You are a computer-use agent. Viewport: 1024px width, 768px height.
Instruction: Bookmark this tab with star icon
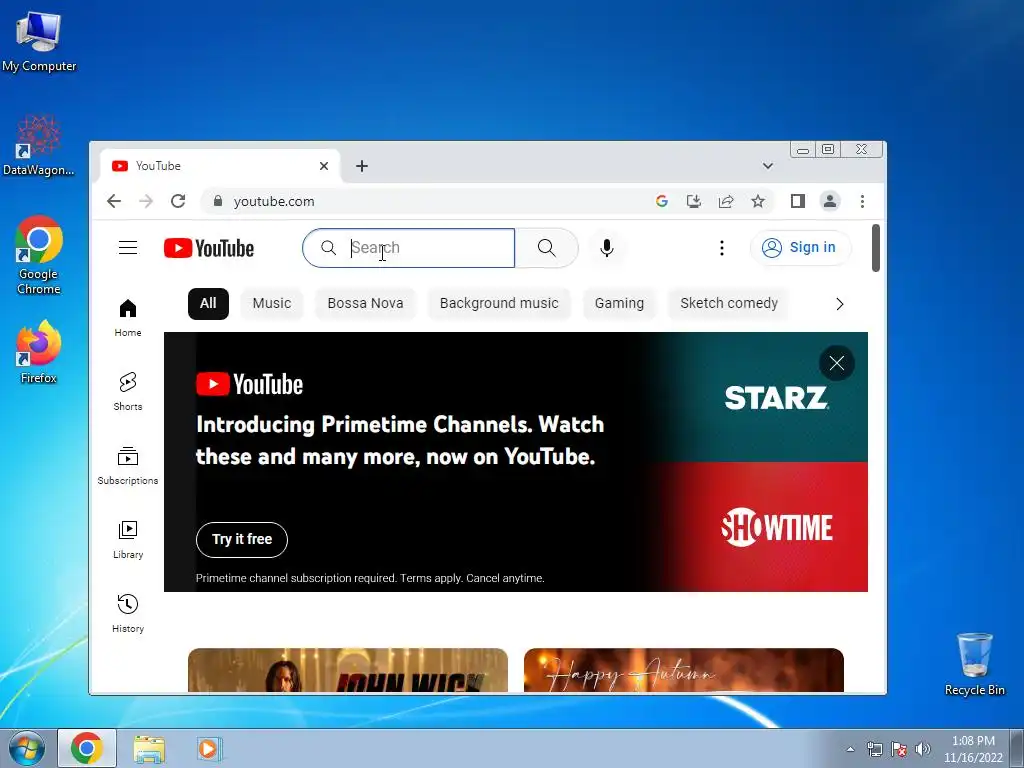(x=758, y=201)
